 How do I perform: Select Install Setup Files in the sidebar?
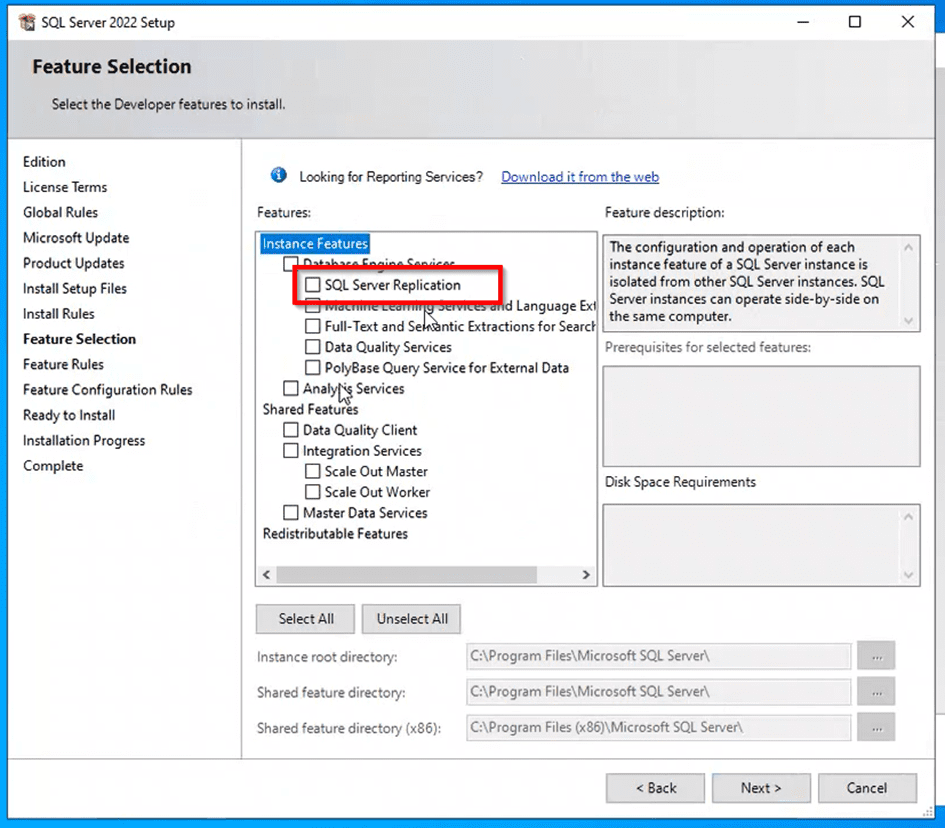click(75, 288)
